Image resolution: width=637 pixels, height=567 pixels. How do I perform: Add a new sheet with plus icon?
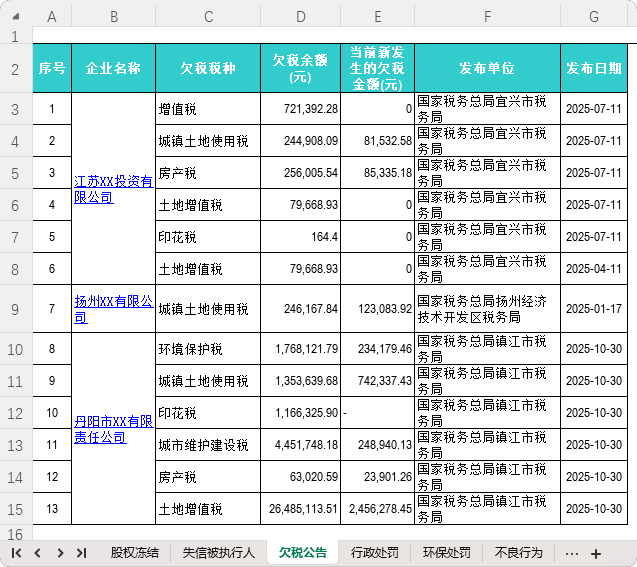596,554
